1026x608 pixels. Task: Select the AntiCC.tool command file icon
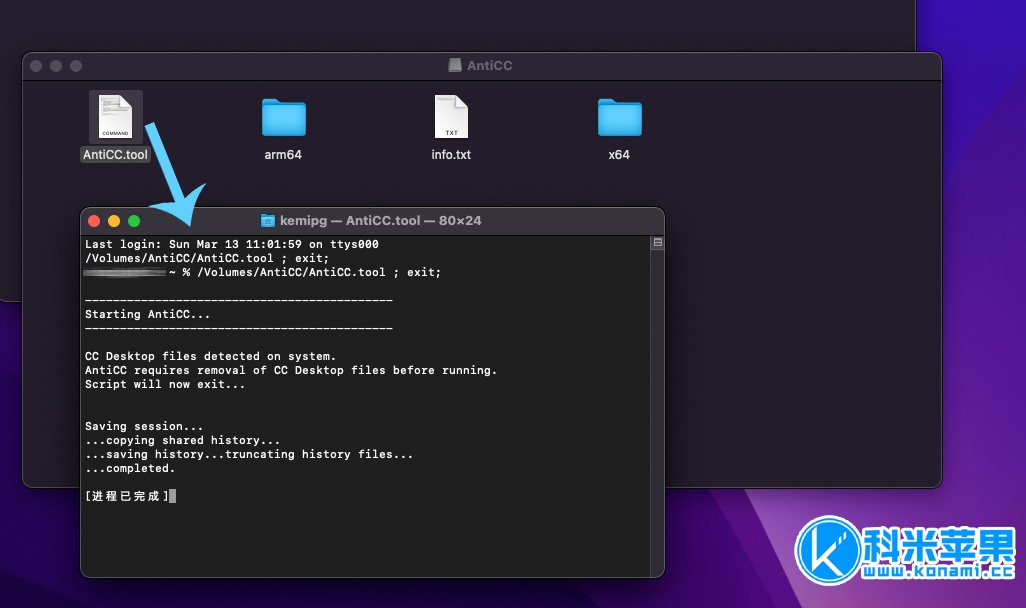[116, 116]
